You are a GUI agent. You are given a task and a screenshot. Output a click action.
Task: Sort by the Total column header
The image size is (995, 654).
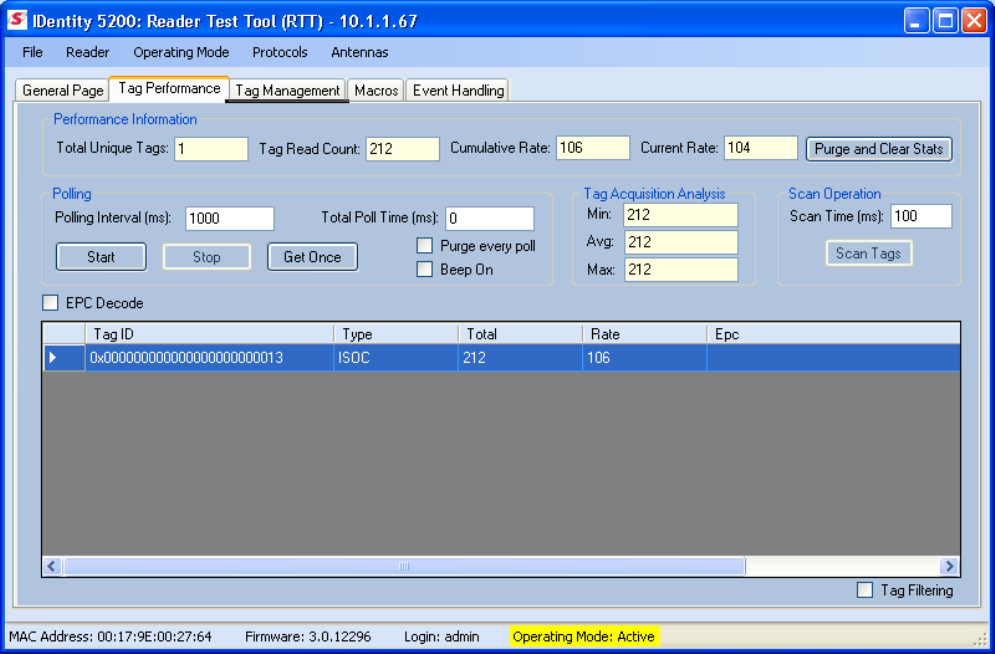click(520, 334)
